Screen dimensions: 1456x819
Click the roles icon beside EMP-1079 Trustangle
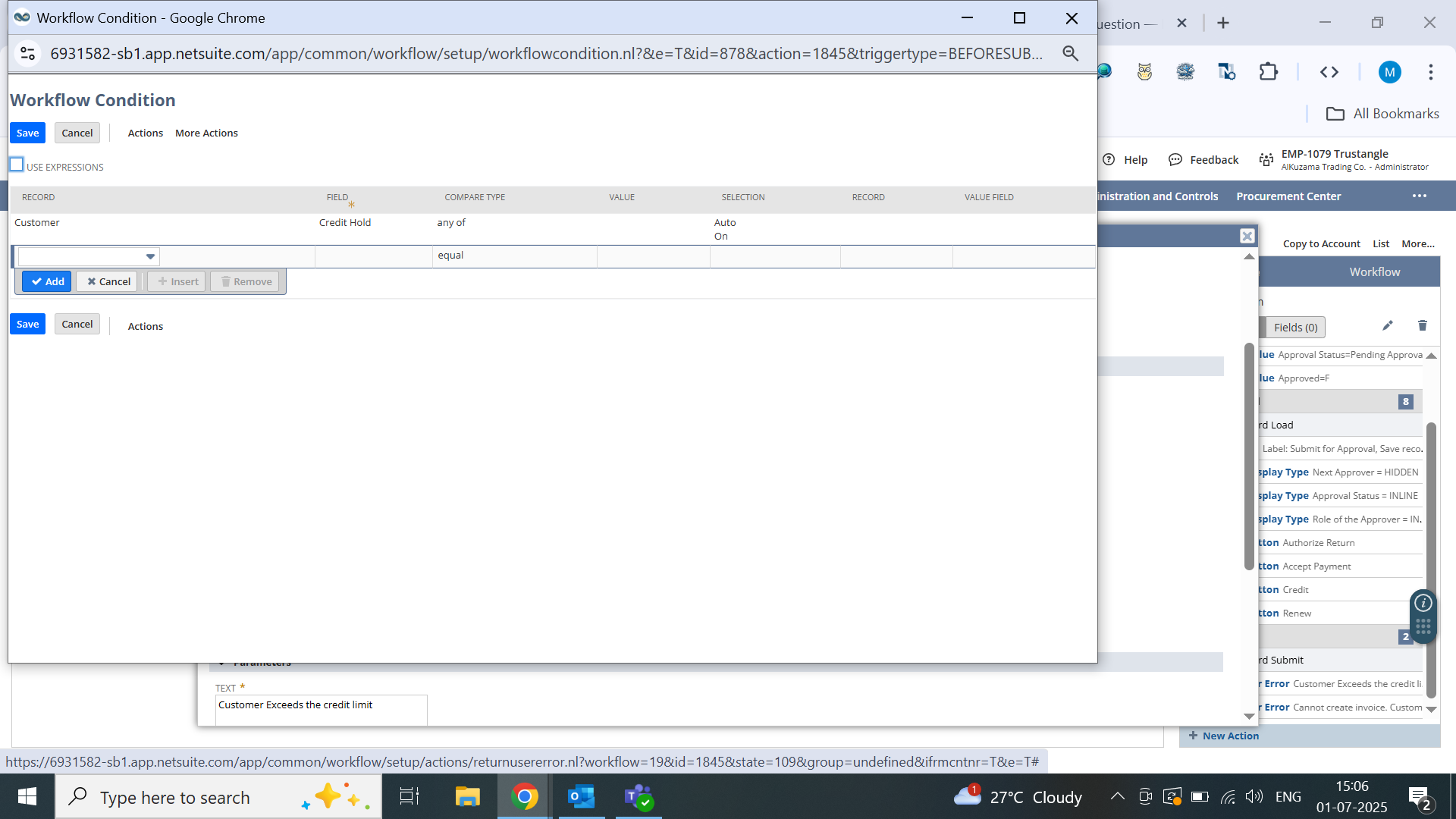pos(1266,159)
